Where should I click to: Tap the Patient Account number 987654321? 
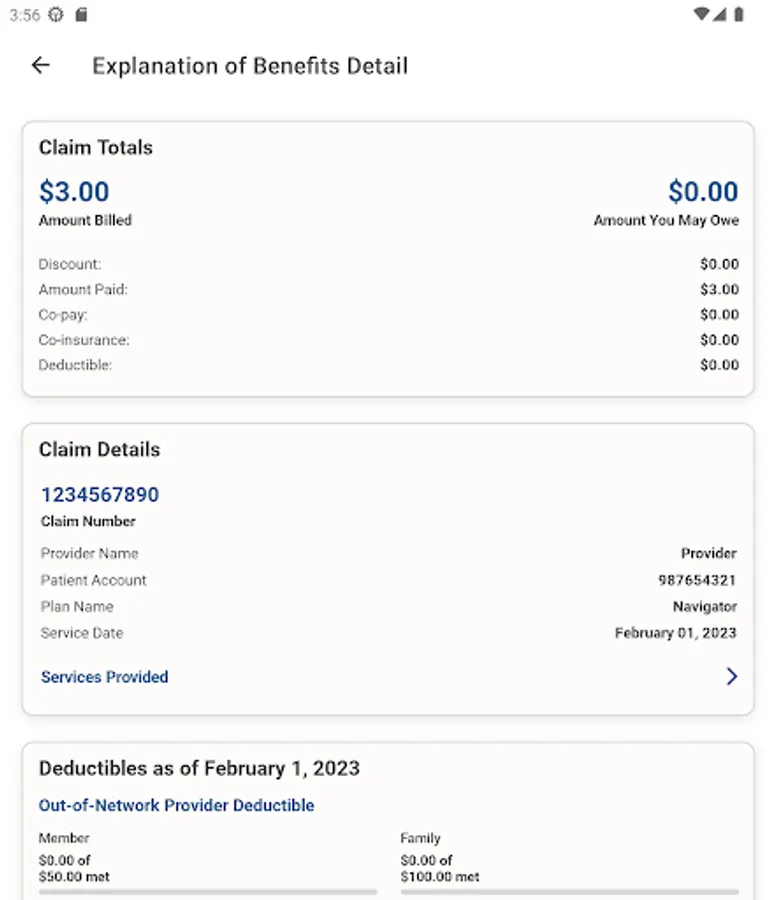click(x=697, y=580)
